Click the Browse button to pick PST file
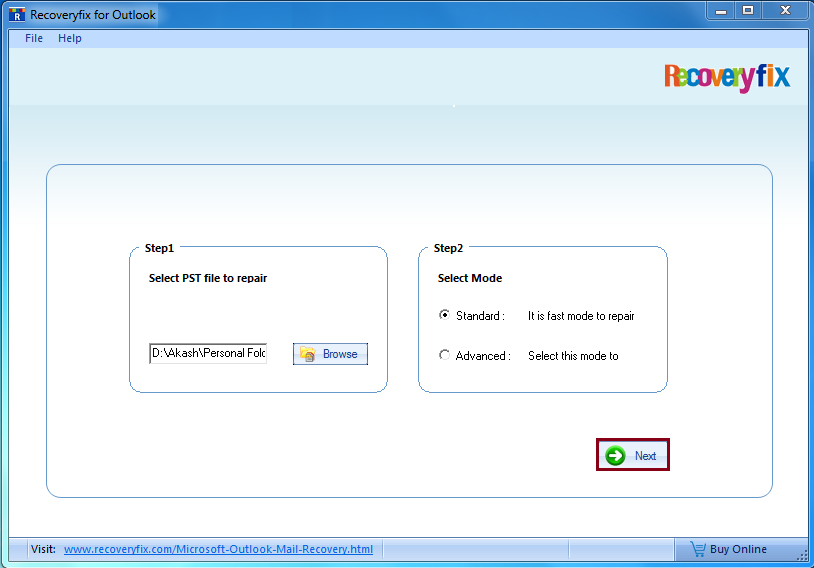 coord(330,354)
